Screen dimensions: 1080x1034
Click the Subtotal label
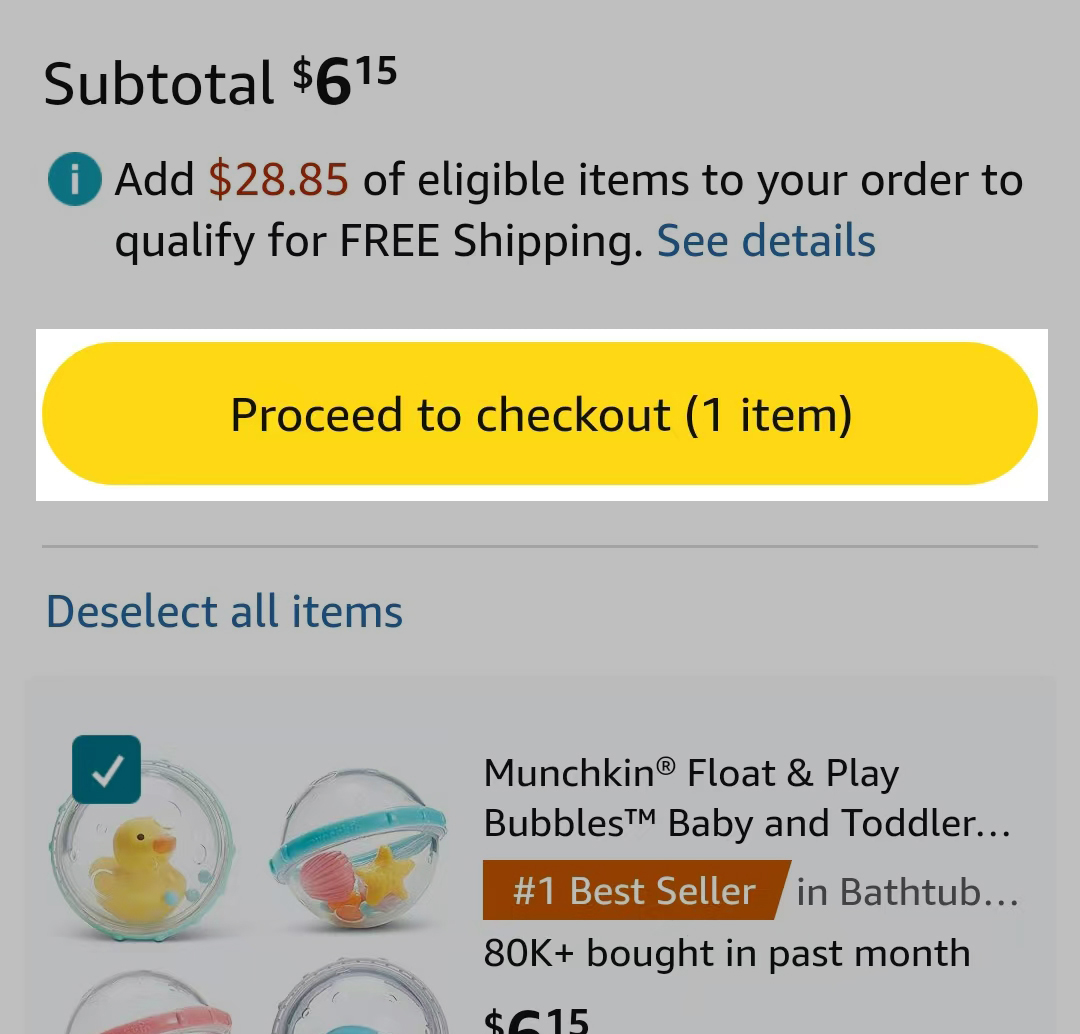158,83
